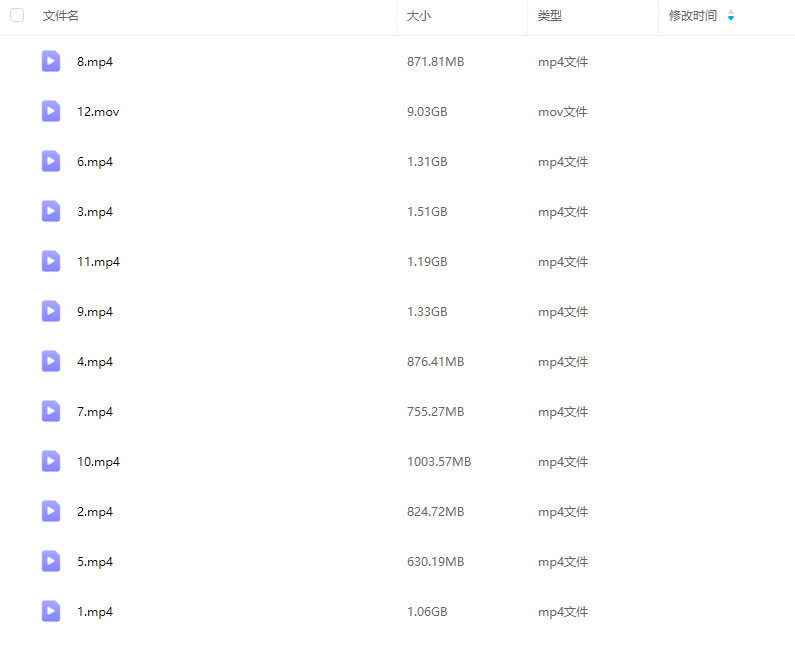Click the video icon beside 2.mp4
The height and width of the screenshot is (652, 795).
(51, 511)
